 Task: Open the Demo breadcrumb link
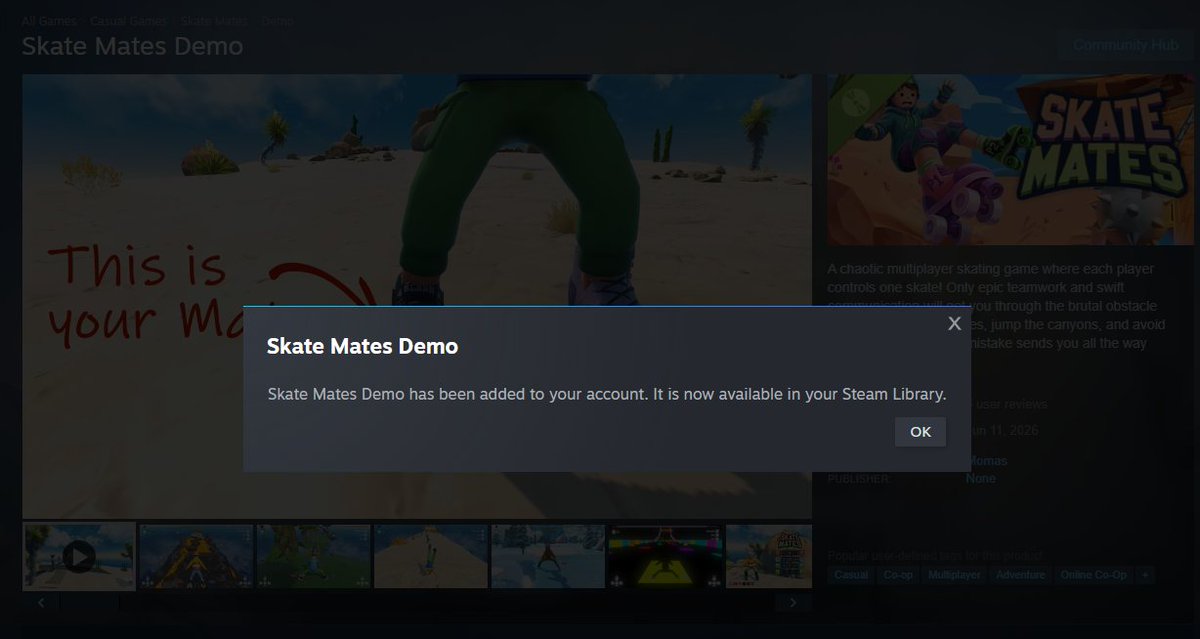click(277, 20)
